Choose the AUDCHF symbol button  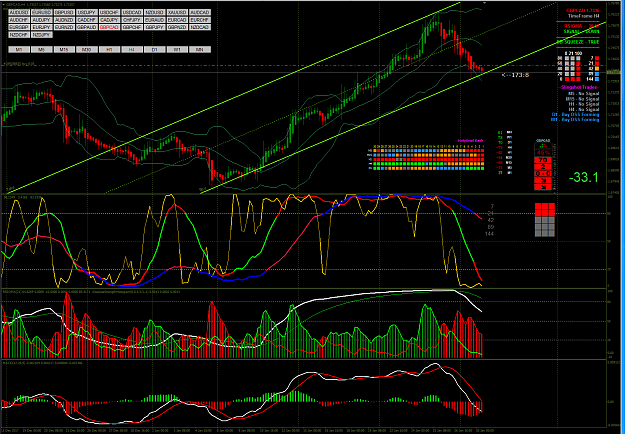(x=19, y=20)
